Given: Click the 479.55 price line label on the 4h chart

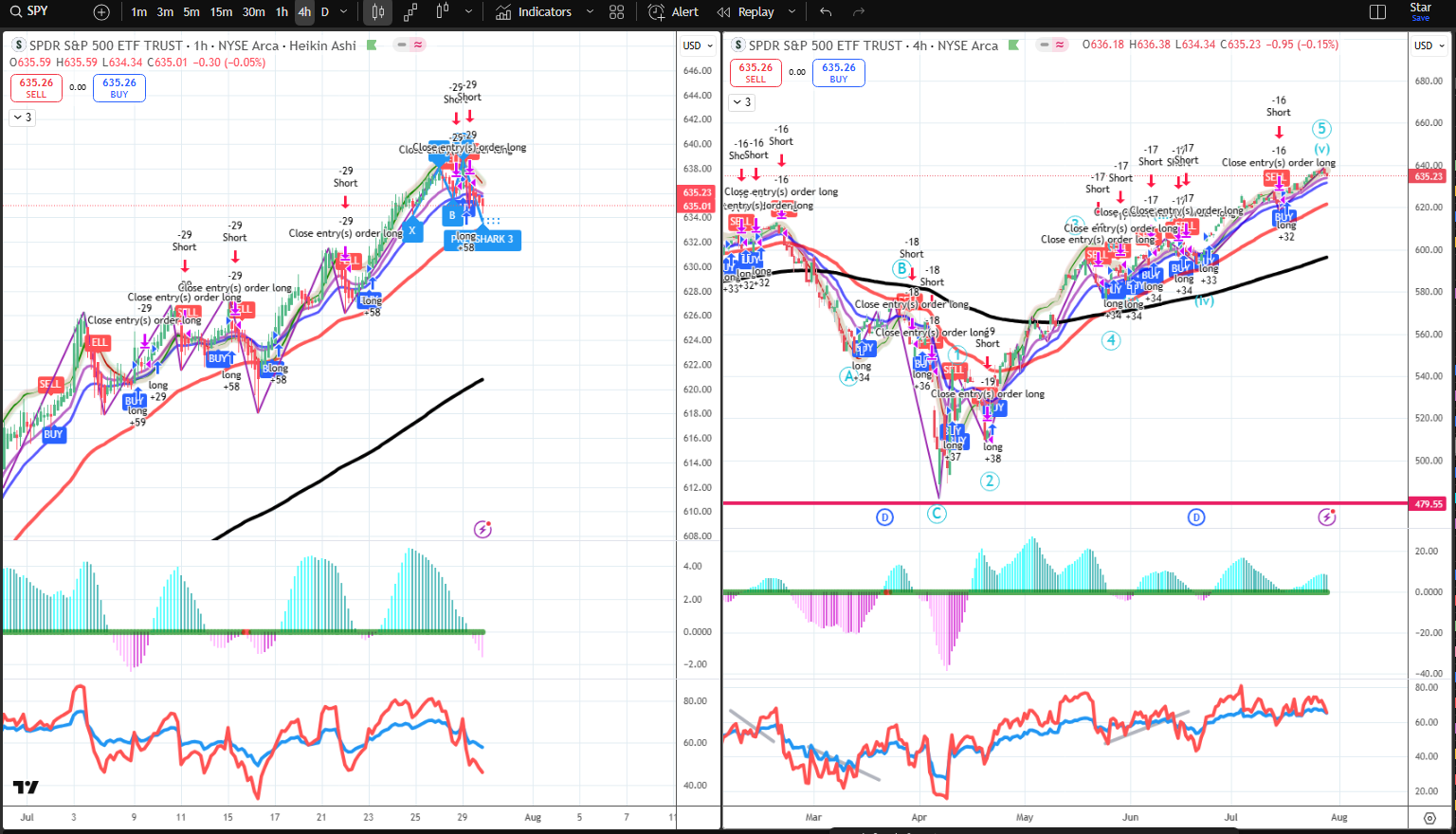Looking at the screenshot, I should click(1429, 504).
